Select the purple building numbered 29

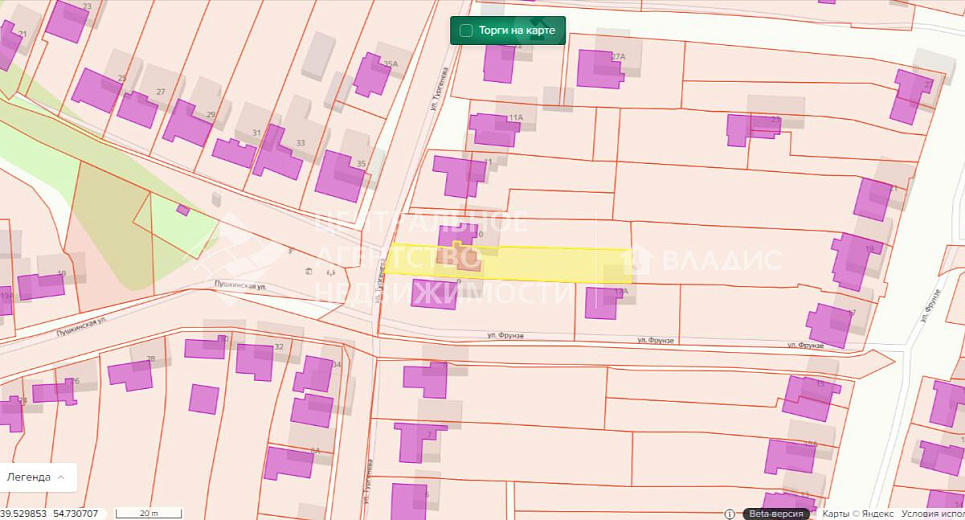(186, 123)
